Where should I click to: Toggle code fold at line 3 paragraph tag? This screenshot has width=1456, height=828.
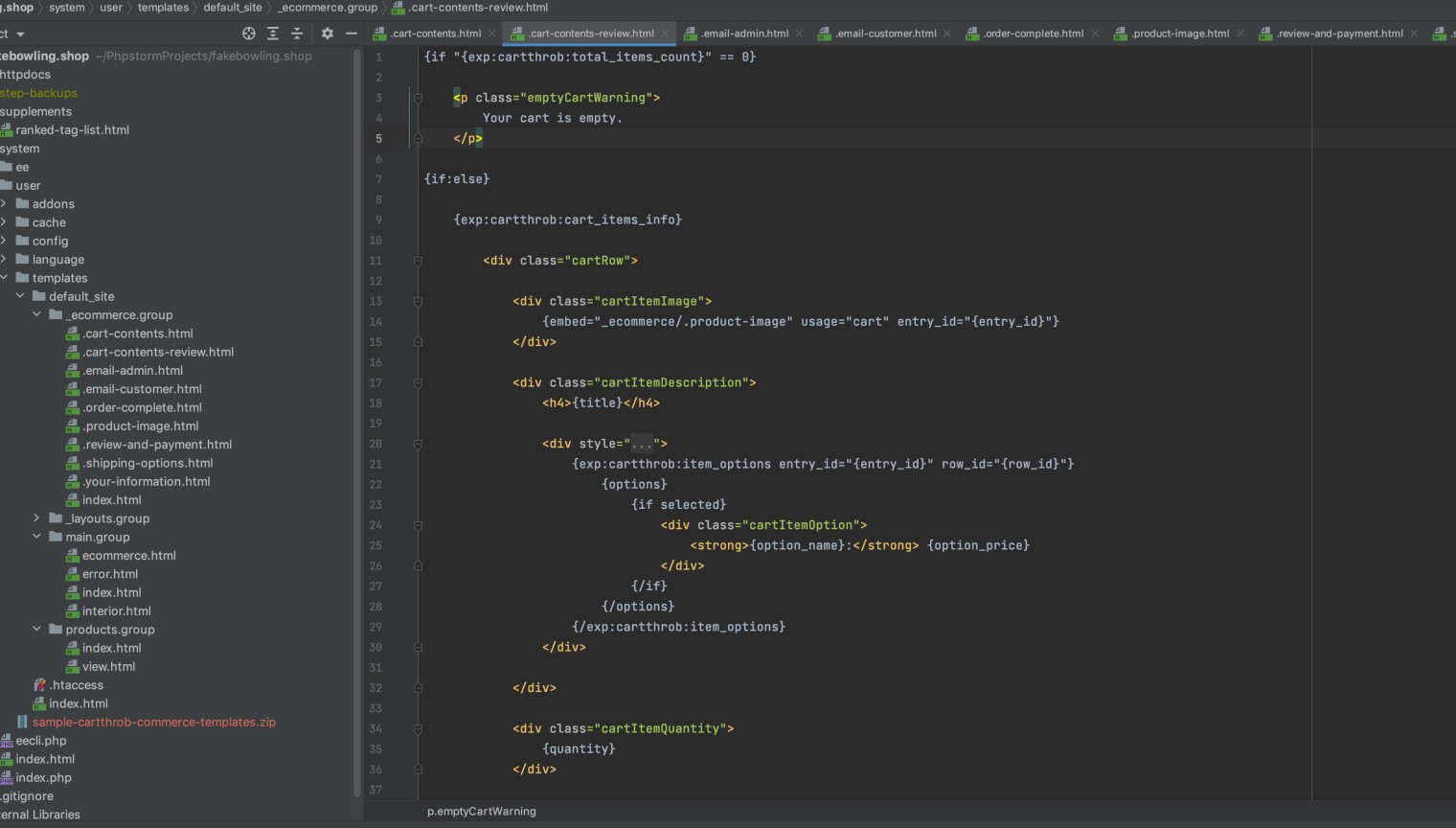(418, 98)
